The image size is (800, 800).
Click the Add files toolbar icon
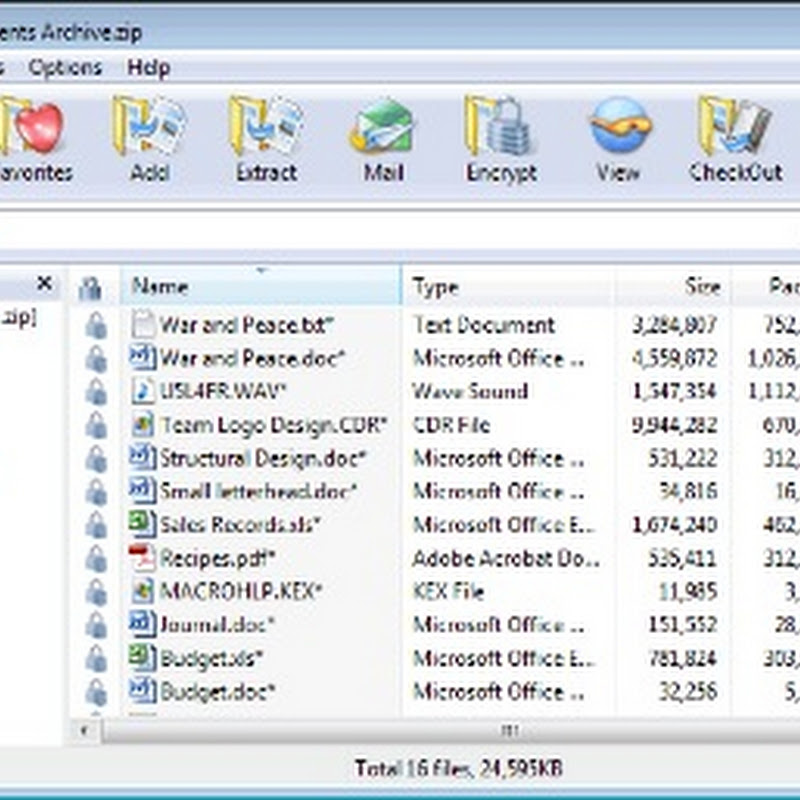coord(149,126)
